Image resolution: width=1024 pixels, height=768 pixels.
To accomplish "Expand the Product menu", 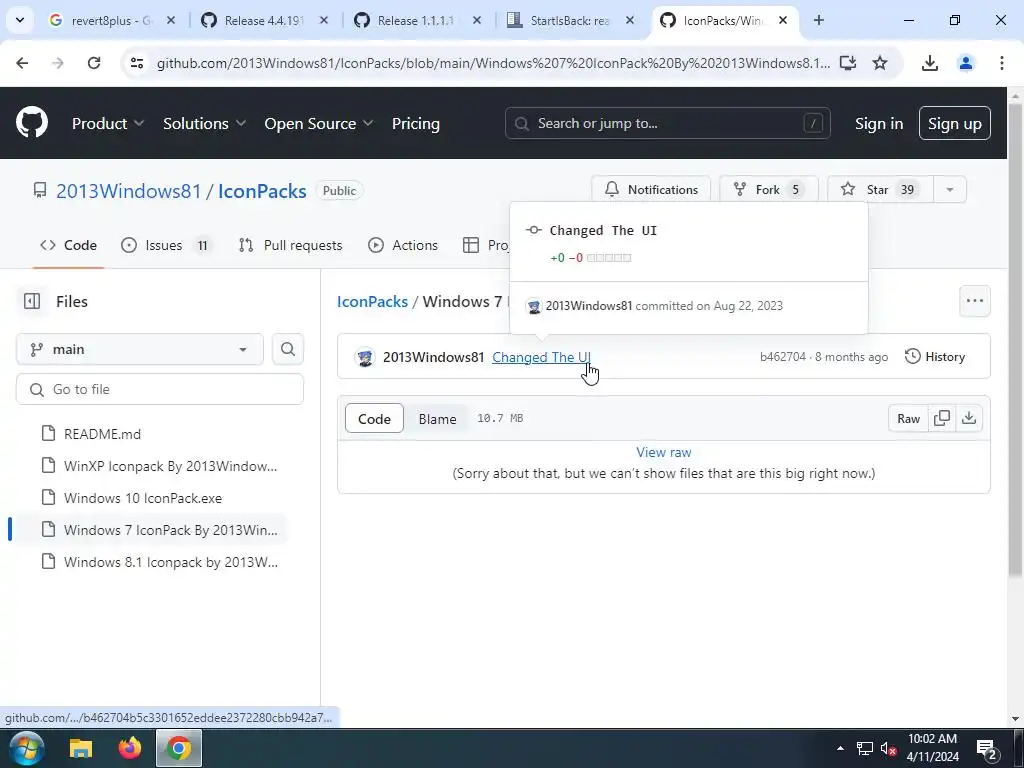I will point(108,123).
